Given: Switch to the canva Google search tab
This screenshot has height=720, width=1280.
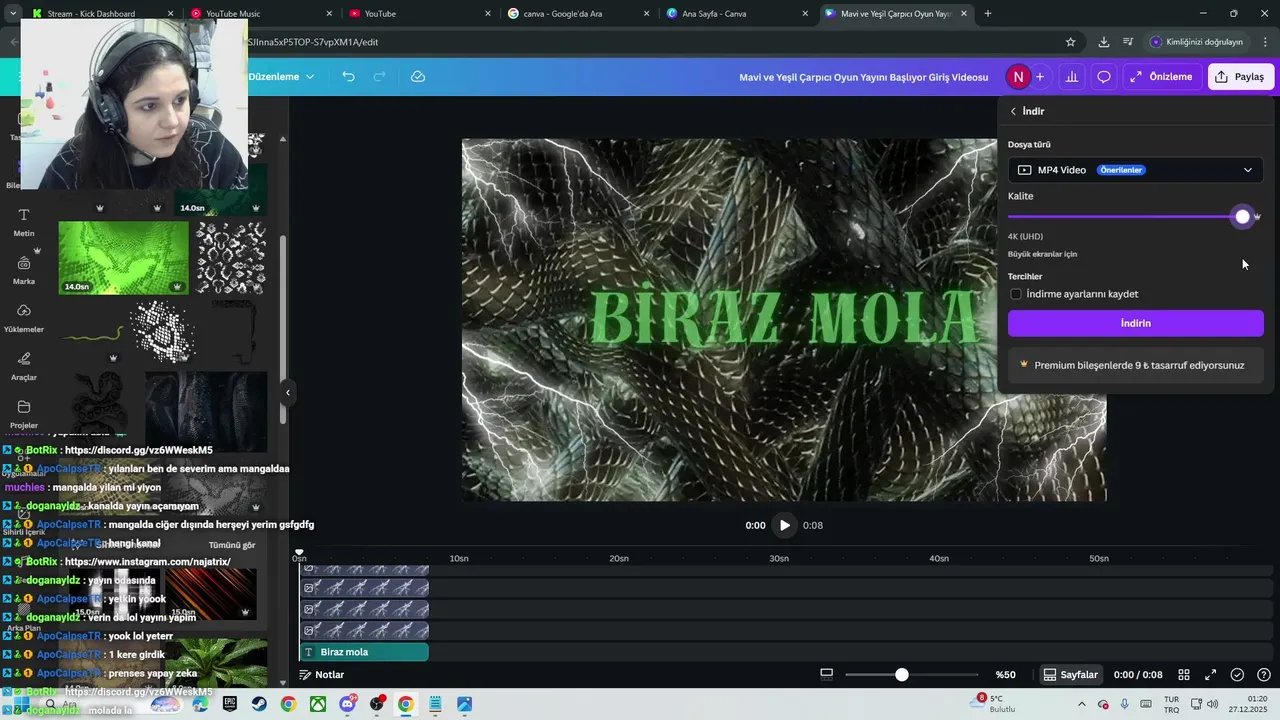Looking at the screenshot, I should pos(579,14).
